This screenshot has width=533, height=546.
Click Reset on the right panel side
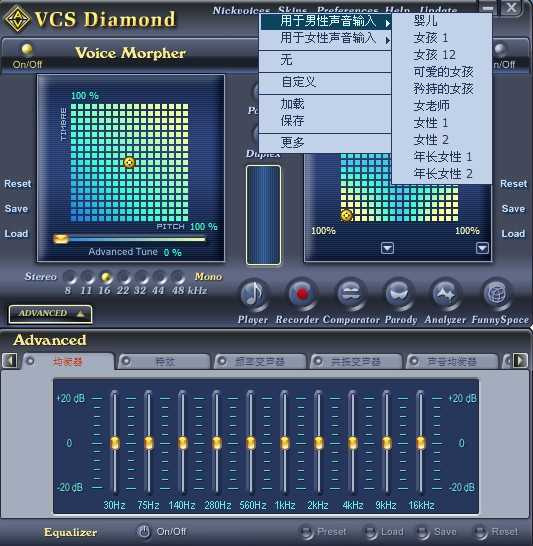[x=513, y=184]
